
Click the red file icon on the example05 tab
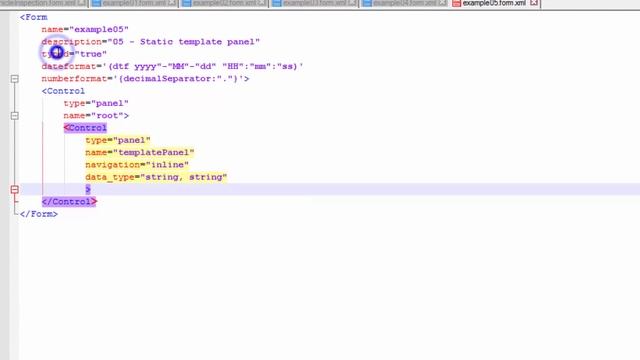coord(456,3)
